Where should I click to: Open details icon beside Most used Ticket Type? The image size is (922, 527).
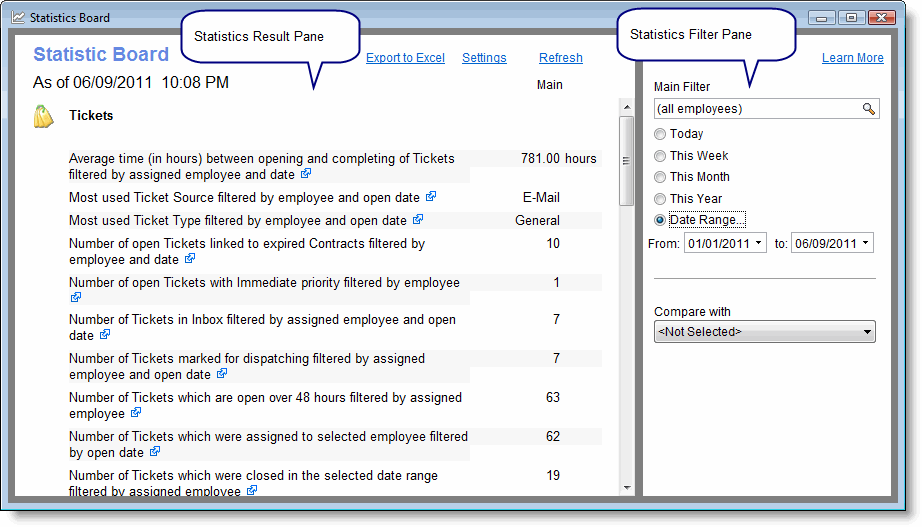(418, 219)
